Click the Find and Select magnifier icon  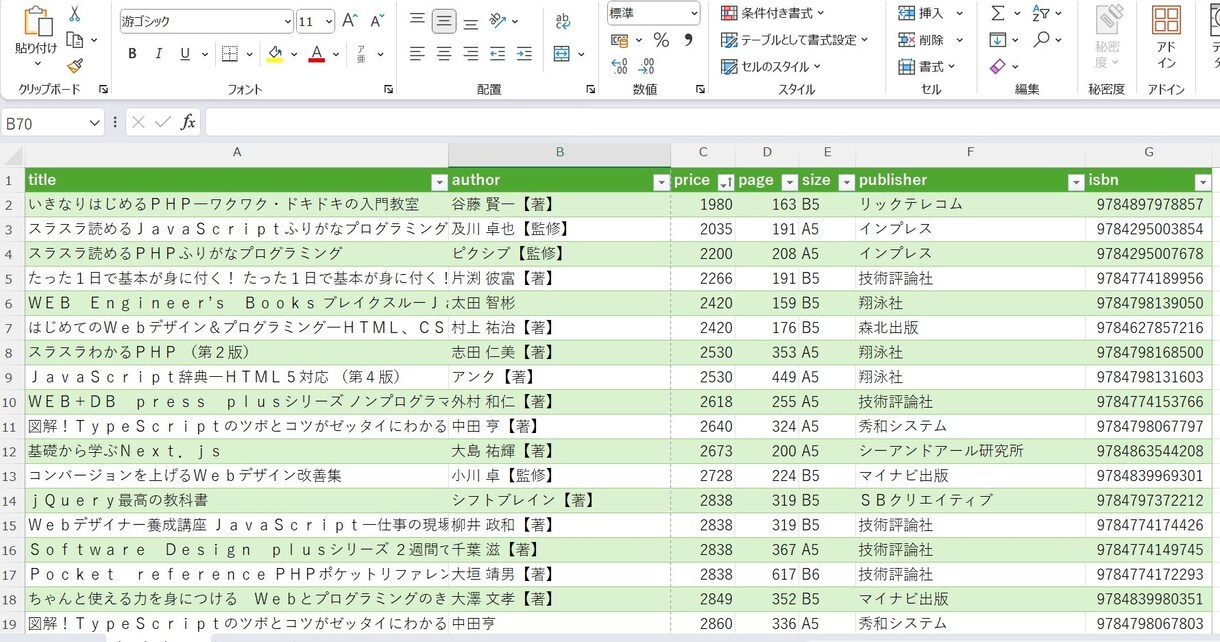1042,40
